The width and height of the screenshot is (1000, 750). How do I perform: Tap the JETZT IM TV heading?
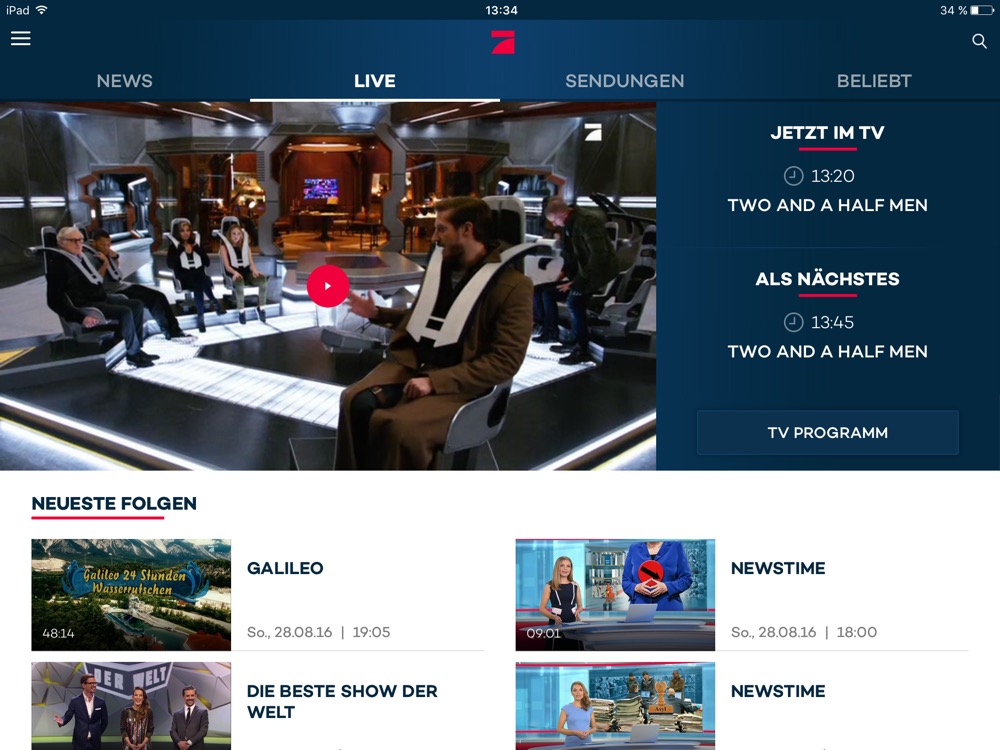(828, 133)
